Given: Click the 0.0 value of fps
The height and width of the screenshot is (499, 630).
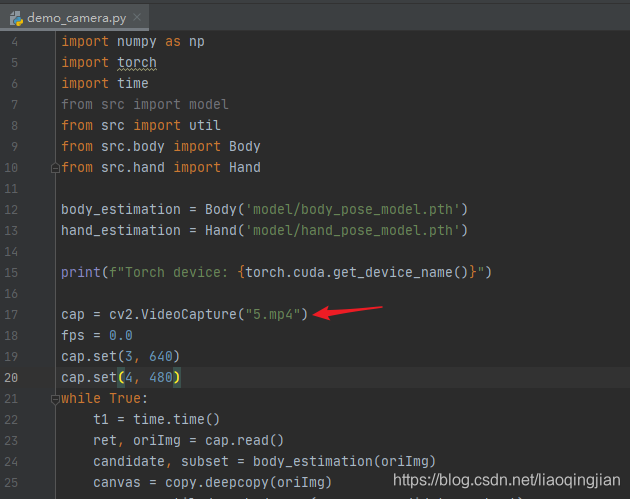Looking at the screenshot, I should (121, 335).
